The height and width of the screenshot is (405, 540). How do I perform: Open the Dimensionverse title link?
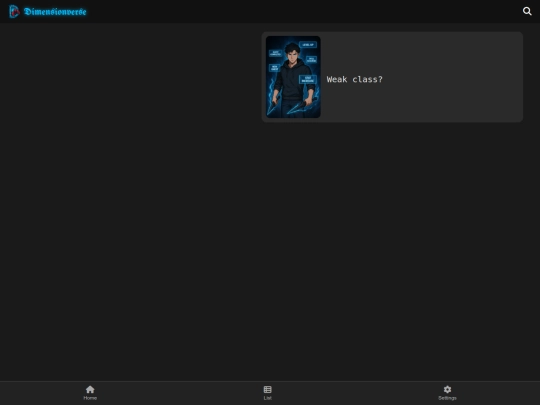pos(55,12)
